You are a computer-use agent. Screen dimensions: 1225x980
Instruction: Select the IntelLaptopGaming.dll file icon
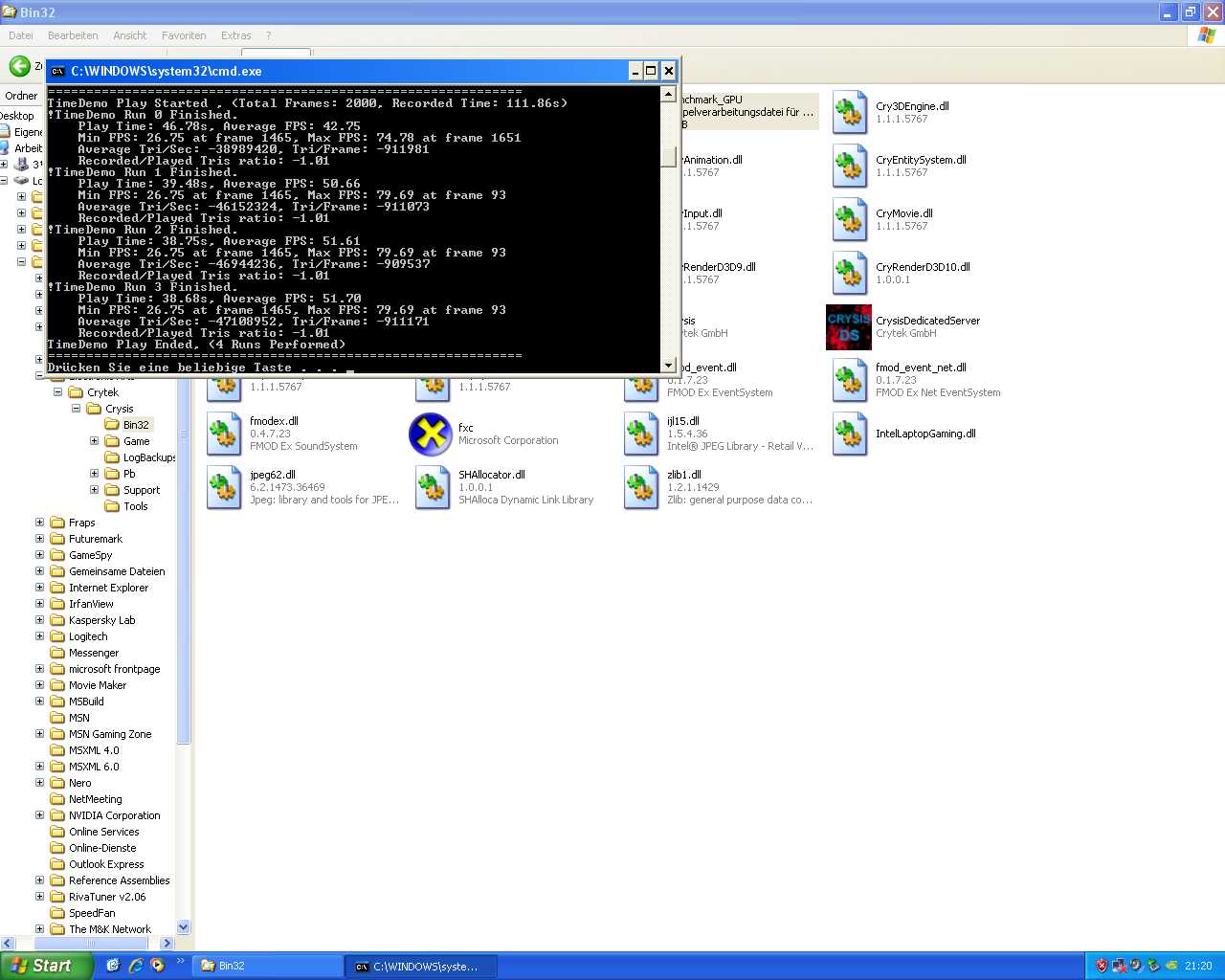point(850,434)
